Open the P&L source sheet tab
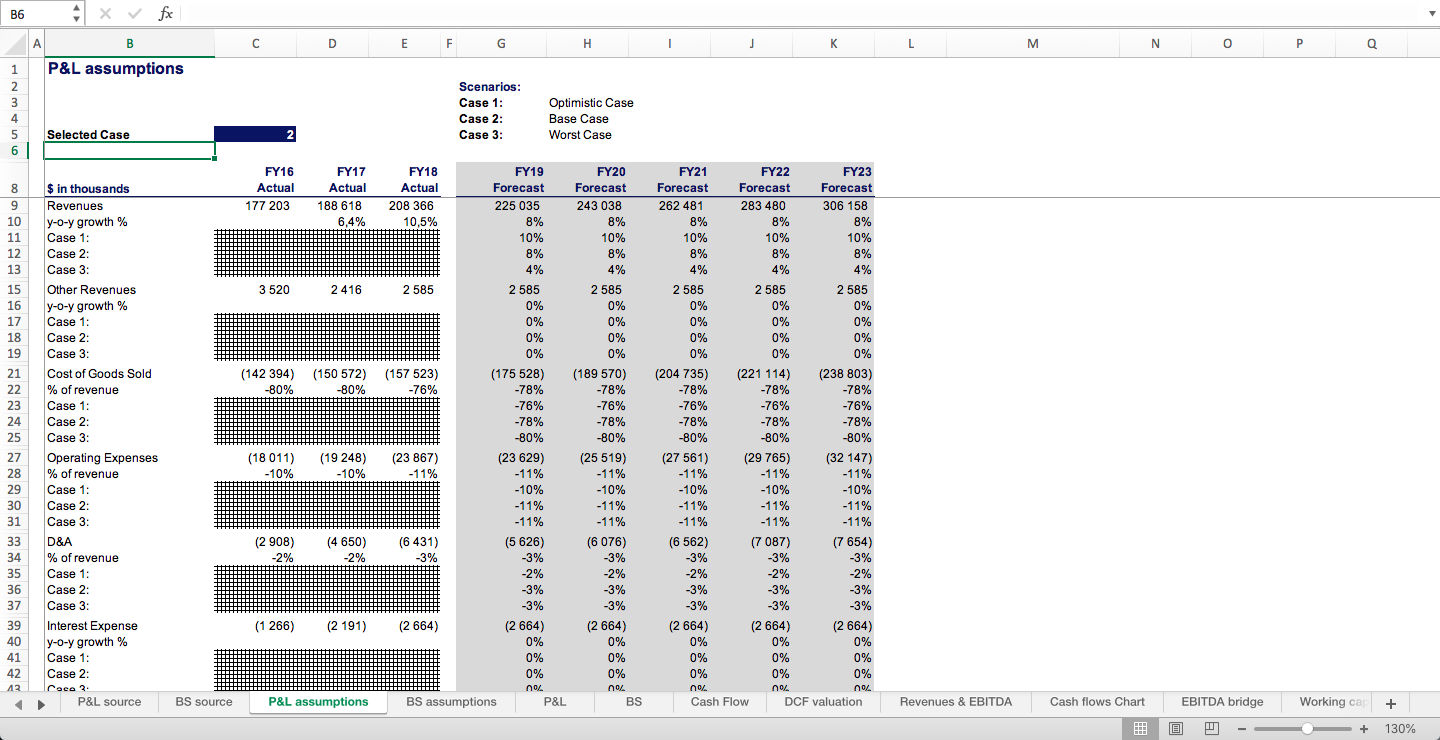The width and height of the screenshot is (1440, 740). click(x=110, y=702)
